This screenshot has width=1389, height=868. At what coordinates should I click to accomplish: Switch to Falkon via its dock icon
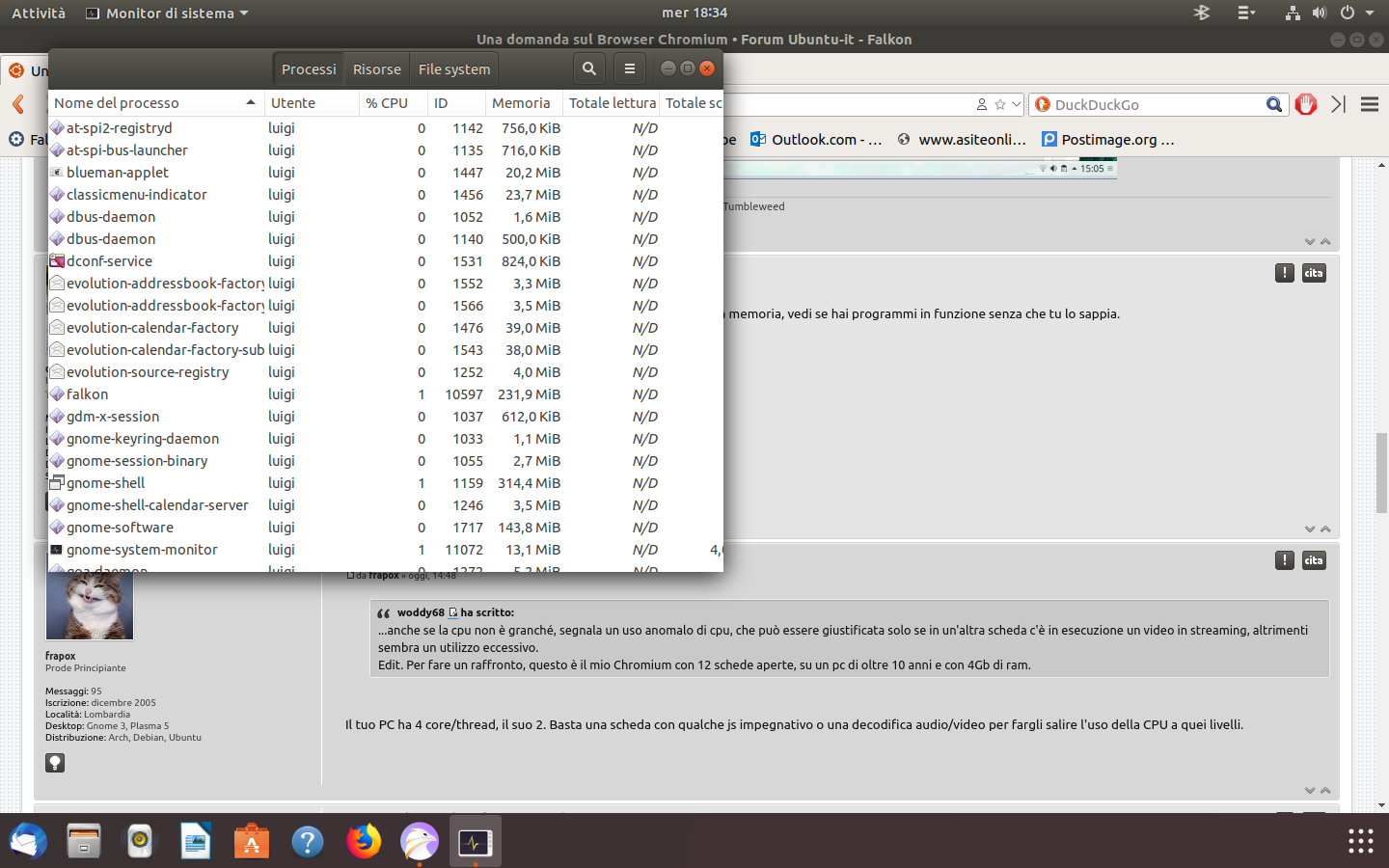tap(420, 841)
